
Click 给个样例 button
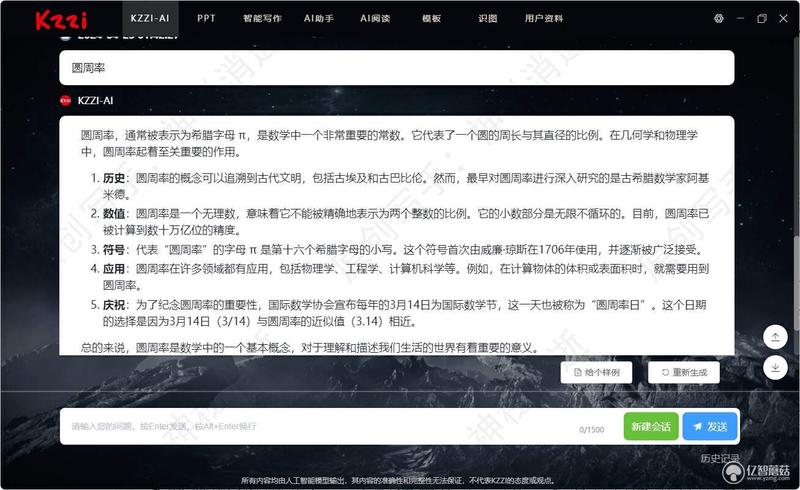point(596,373)
